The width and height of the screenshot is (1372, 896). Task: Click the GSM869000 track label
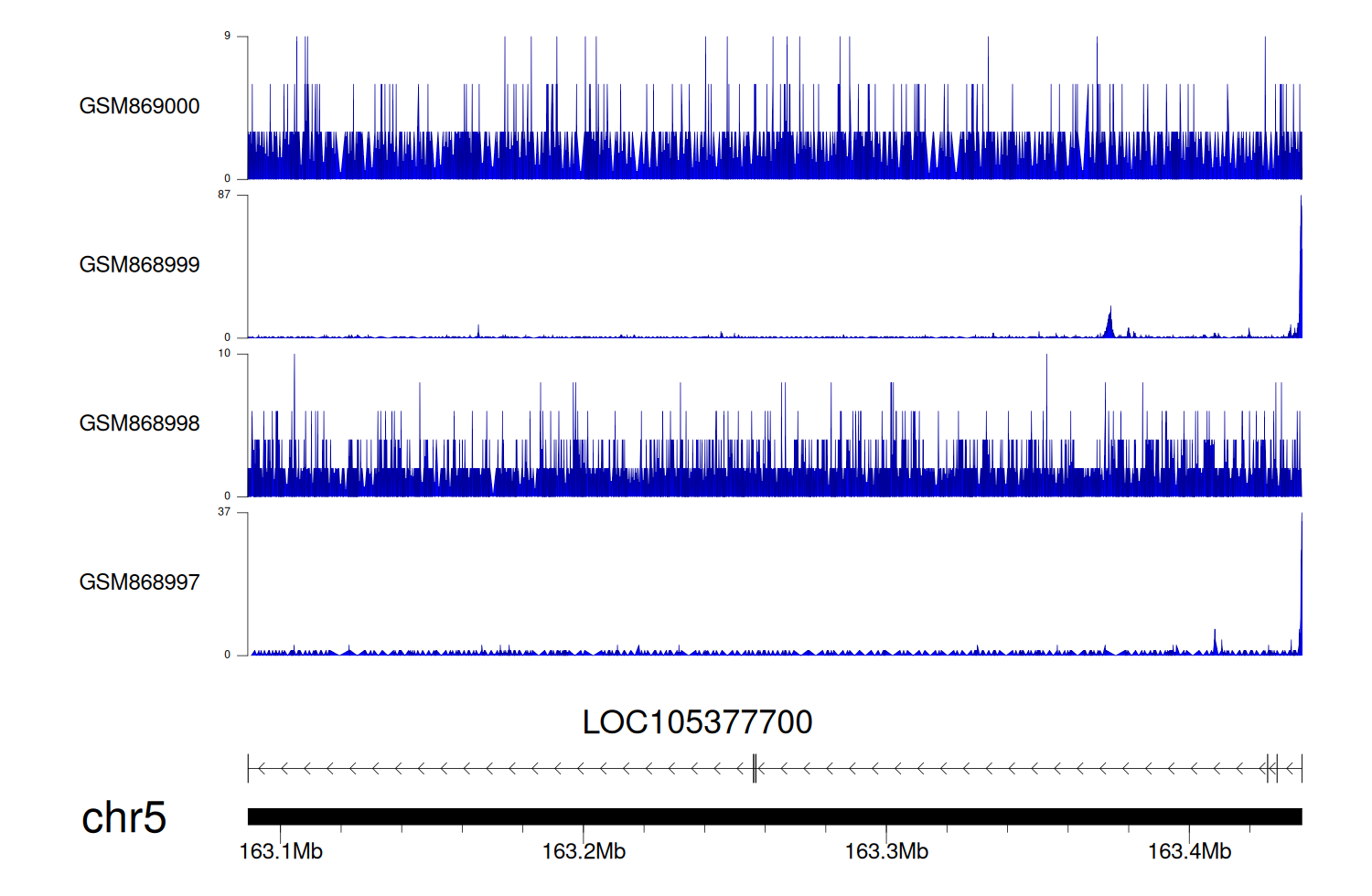coord(139,106)
